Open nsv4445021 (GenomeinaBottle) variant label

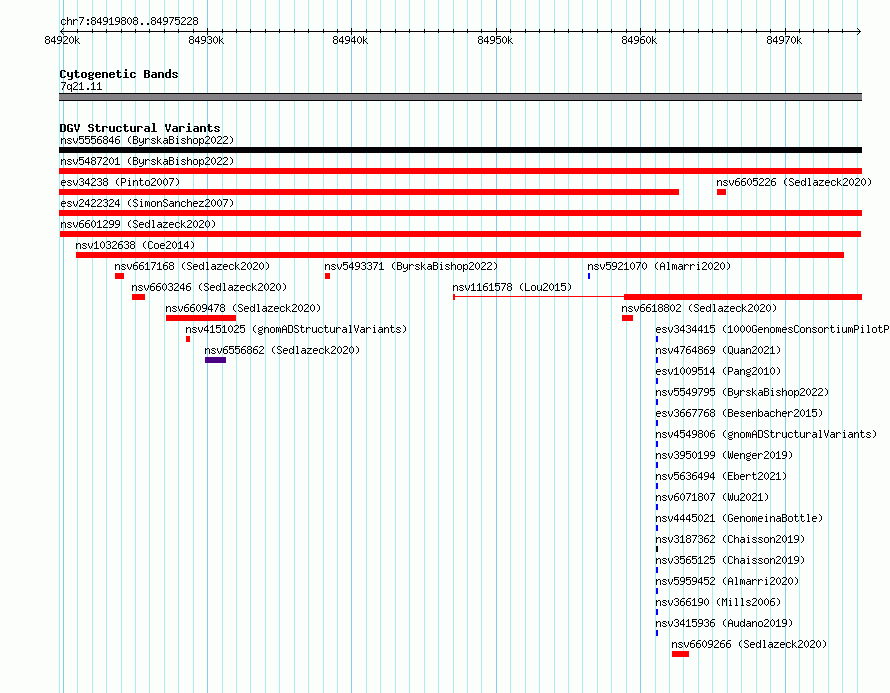(739, 518)
